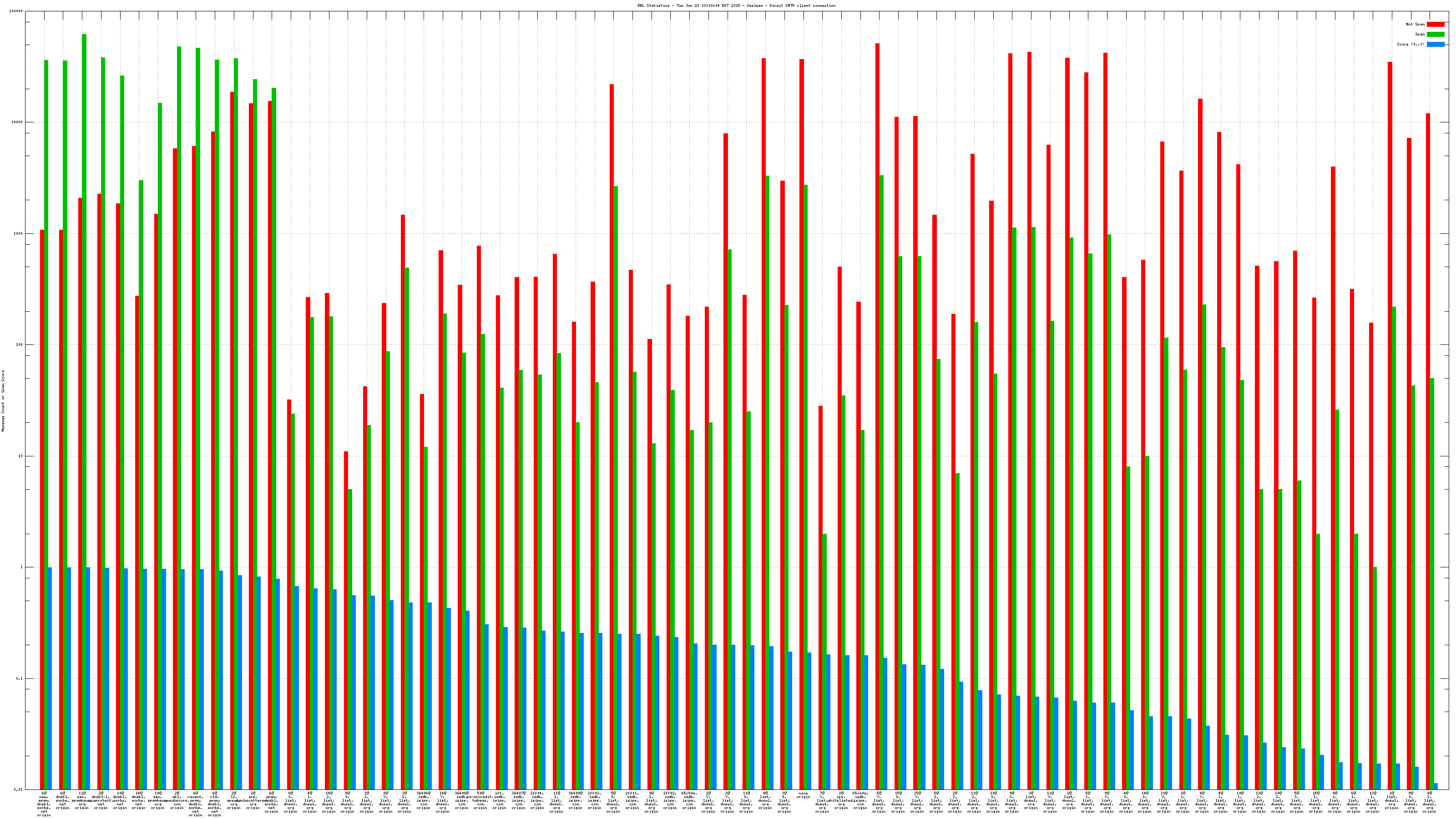Click the 0.1 y-axis tick label
Viewport: 1456px width, 819px height.
point(20,678)
